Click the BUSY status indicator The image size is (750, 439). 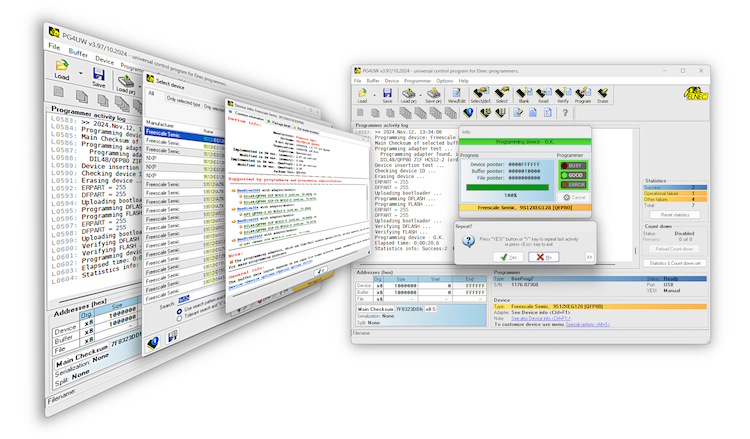point(573,165)
